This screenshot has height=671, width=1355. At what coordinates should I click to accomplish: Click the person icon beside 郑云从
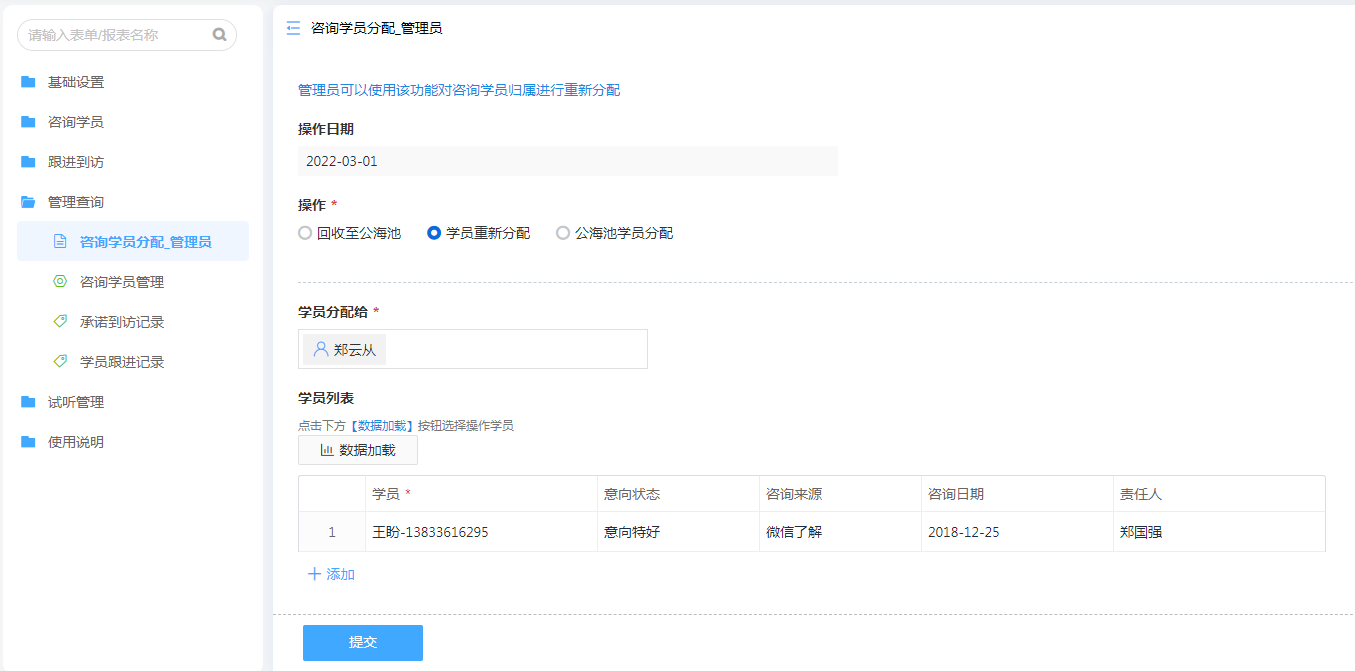321,349
